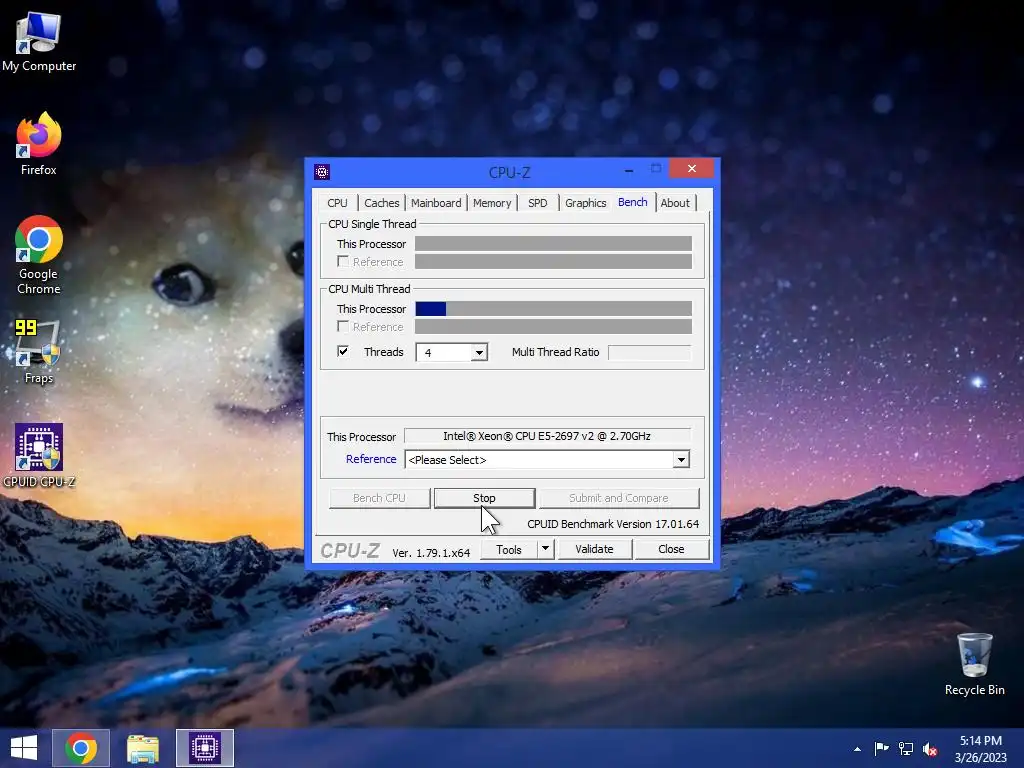Click the Multi Thread Ratio field
1024x768 pixels.
(x=649, y=353)
